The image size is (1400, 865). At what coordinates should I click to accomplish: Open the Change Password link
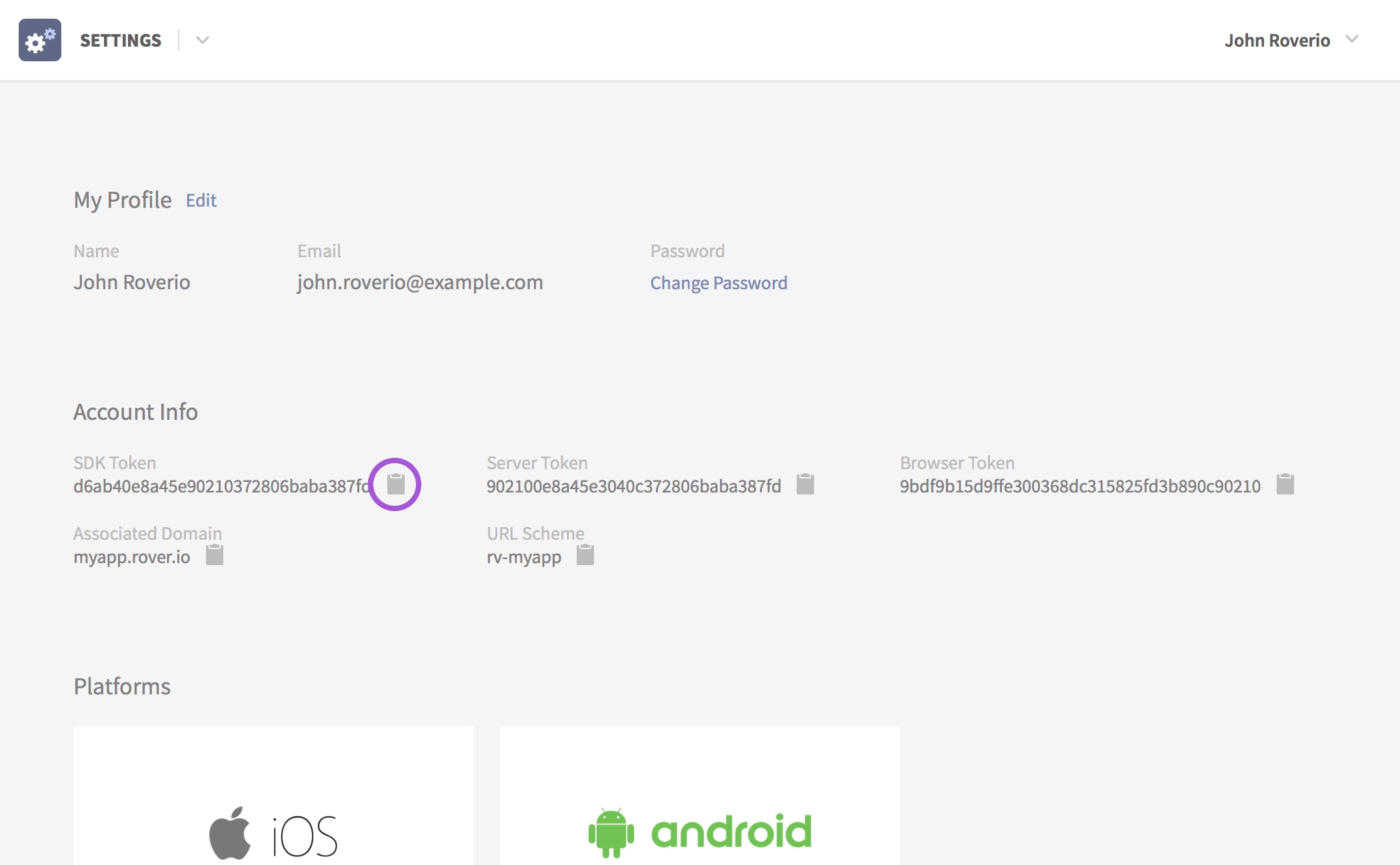coord(719,283)
